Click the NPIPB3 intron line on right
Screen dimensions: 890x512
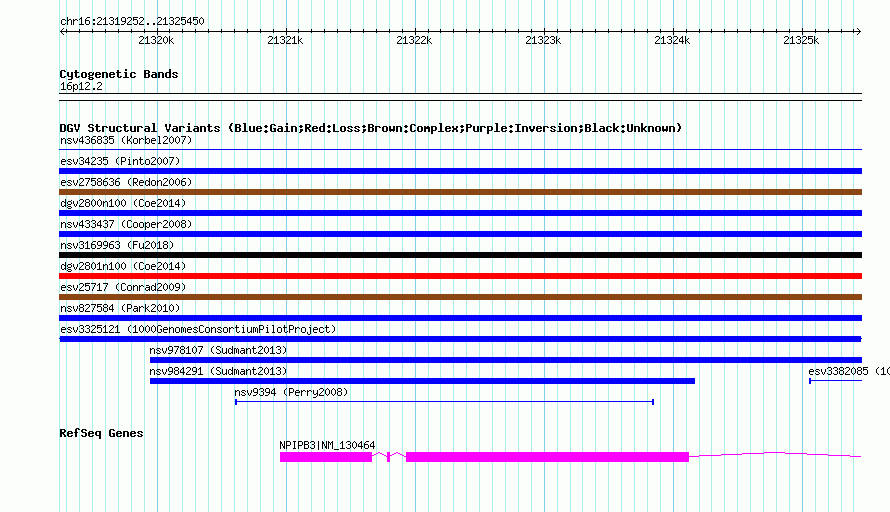[x=775, y=454]
